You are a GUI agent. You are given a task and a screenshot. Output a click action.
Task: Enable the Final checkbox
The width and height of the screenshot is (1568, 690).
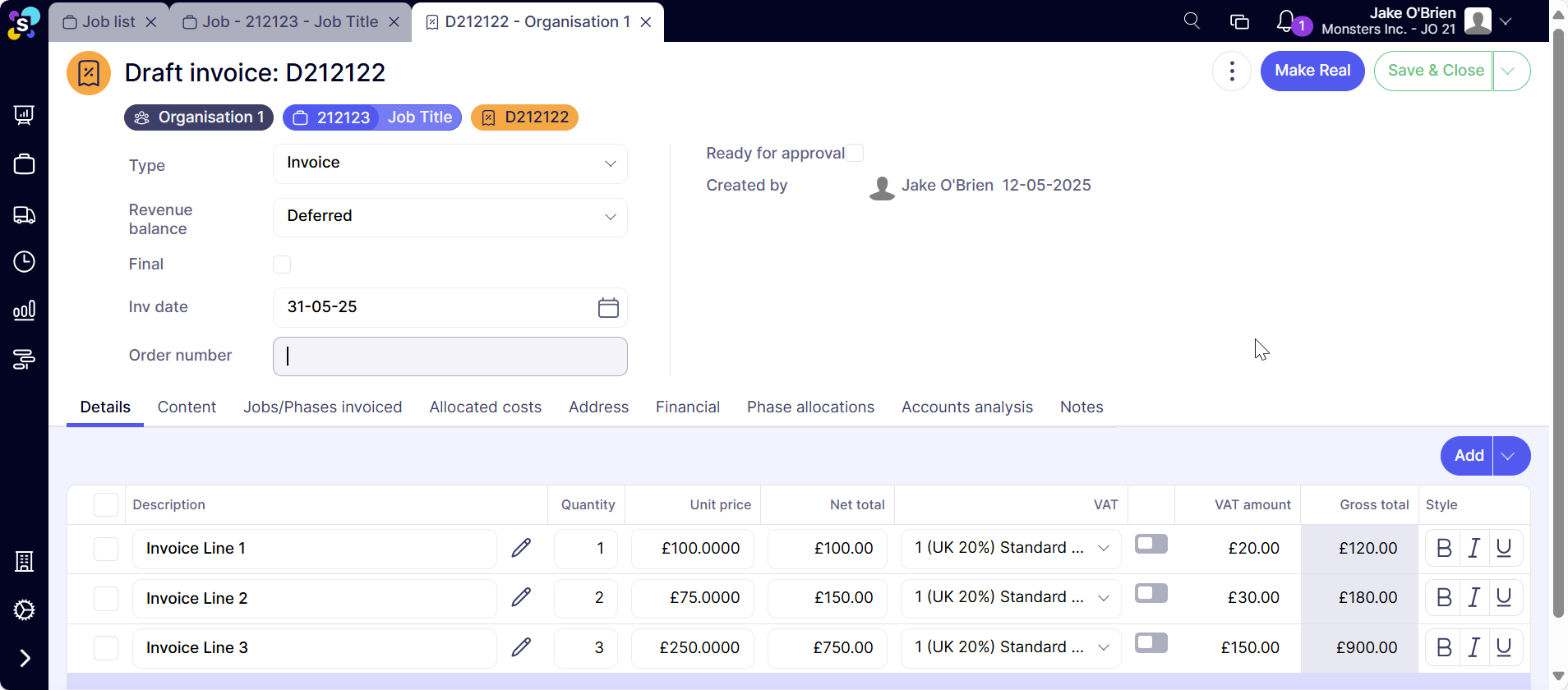click(x=282, y=264)
